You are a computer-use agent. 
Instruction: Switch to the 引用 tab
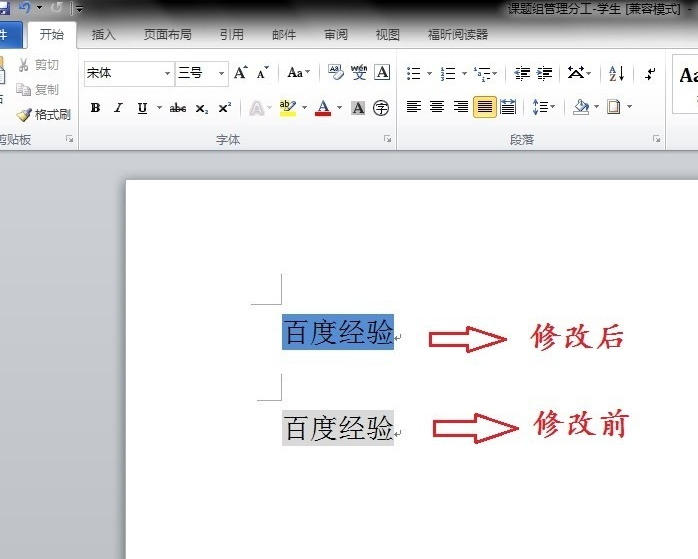pyautogui.click(x=231, y=34)
